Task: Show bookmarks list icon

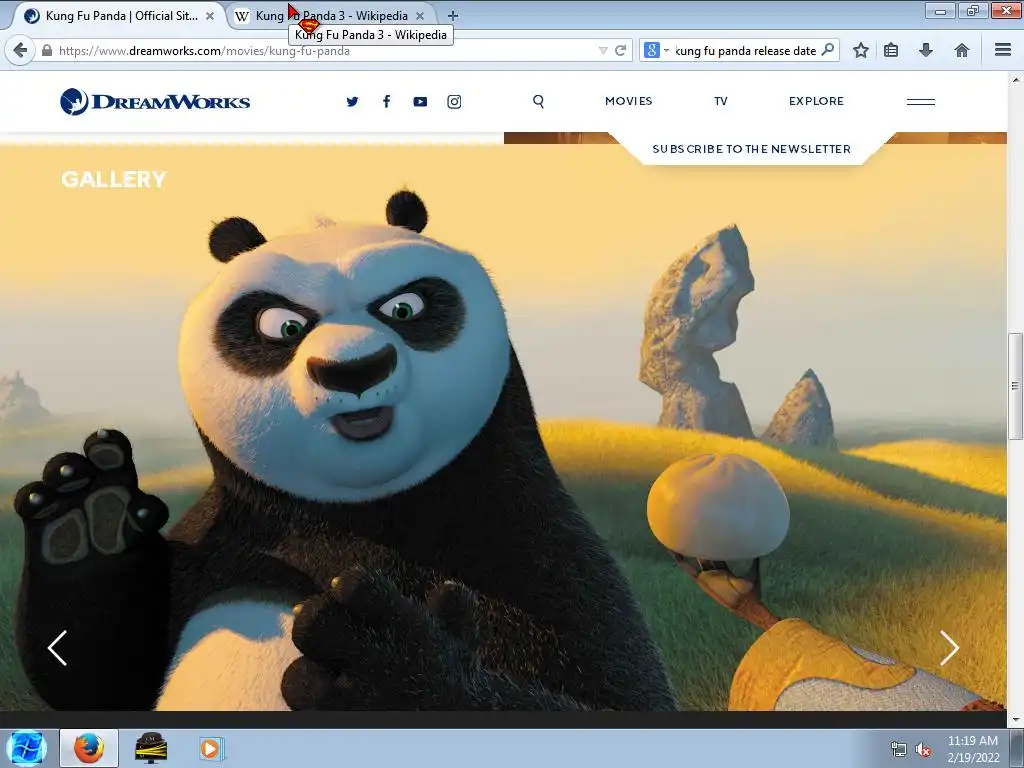Action: click(x=891, y=50)
